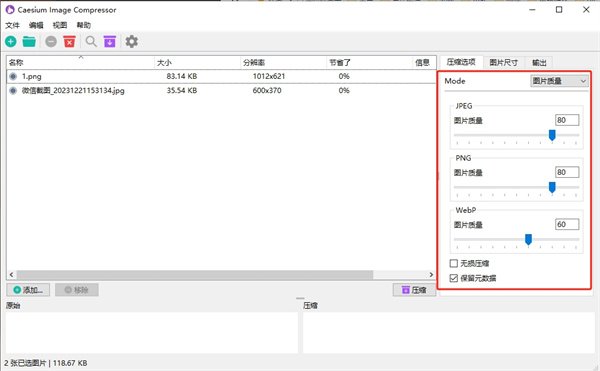
Task: Click the left scroll arrow of the file list
Action: [x=11, y=275]
